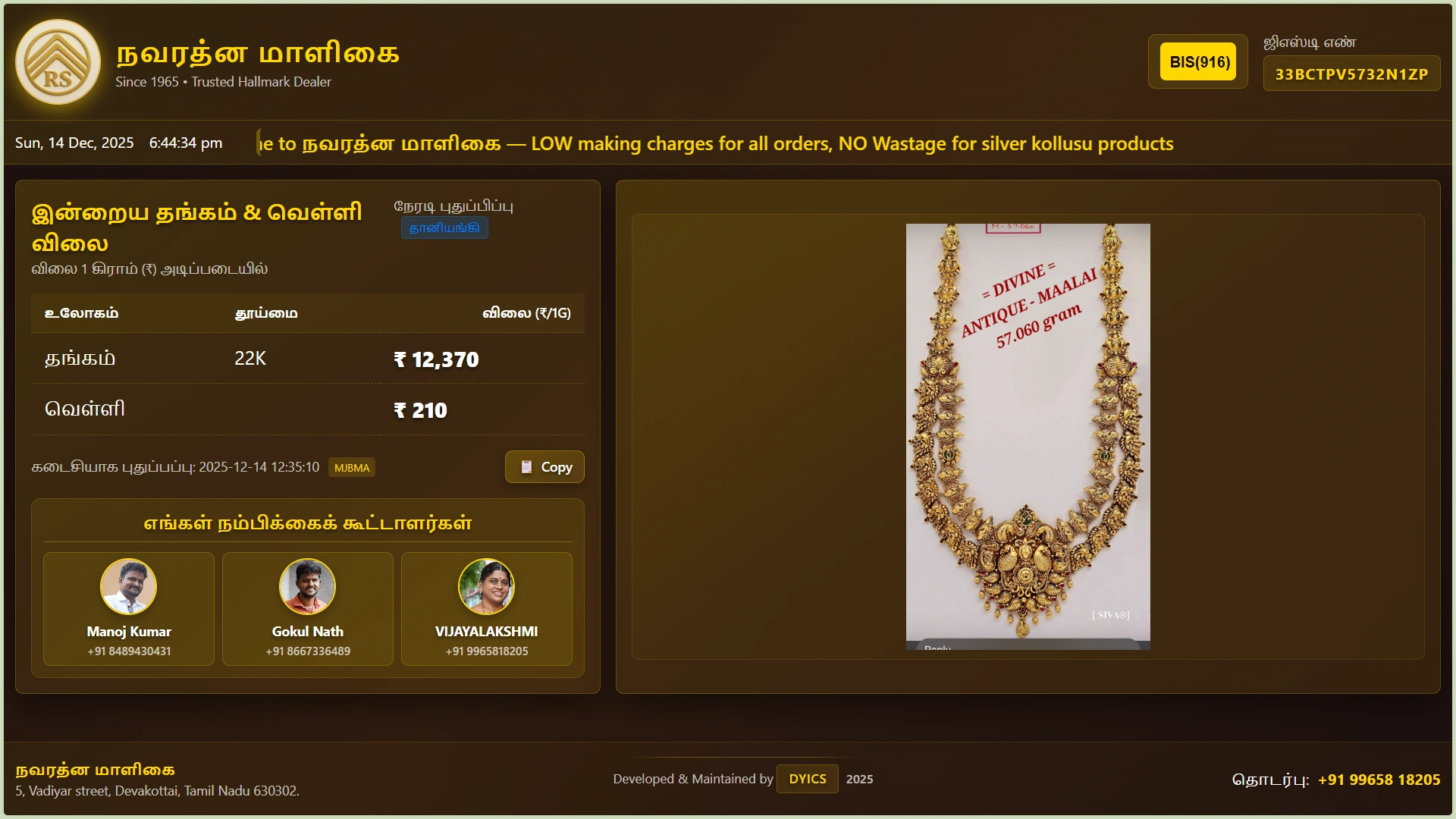Screen dimensions: 1456x819
Task: Click the scrolling welcome marquee text
Action: click(x=716, y=143)
